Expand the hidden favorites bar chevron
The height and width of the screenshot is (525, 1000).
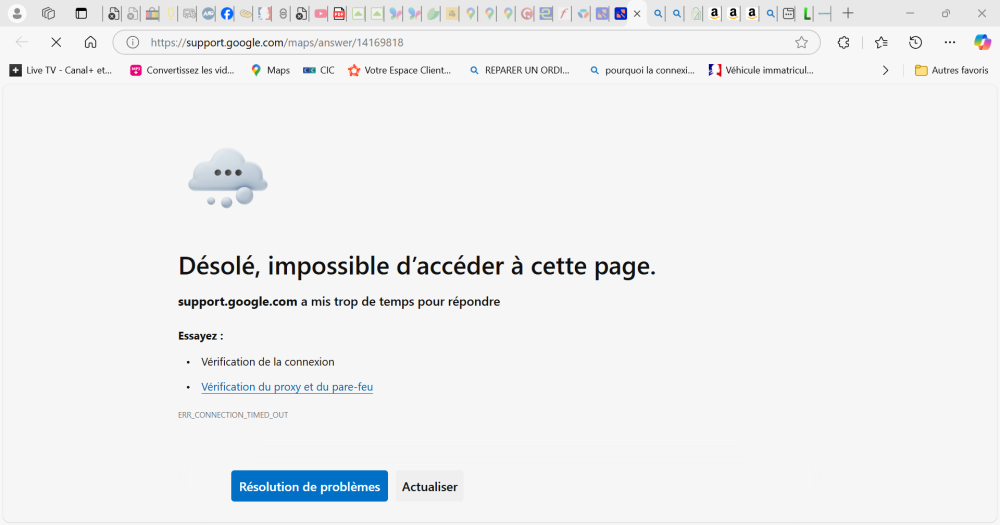885,70
